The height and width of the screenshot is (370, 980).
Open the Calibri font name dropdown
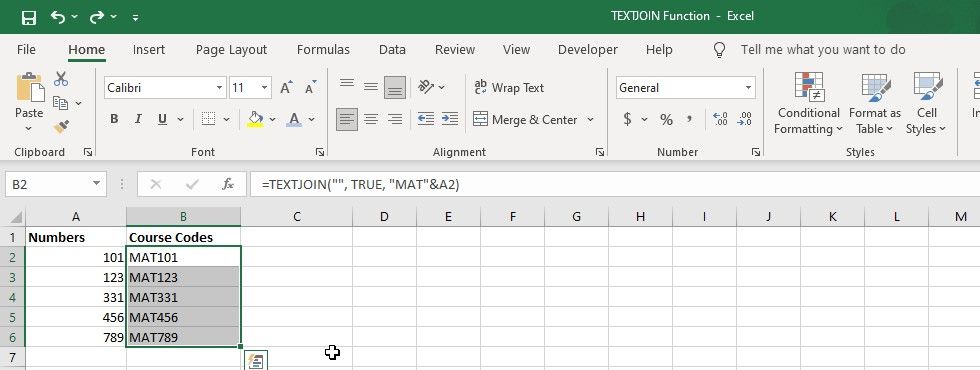pos(219,88)
